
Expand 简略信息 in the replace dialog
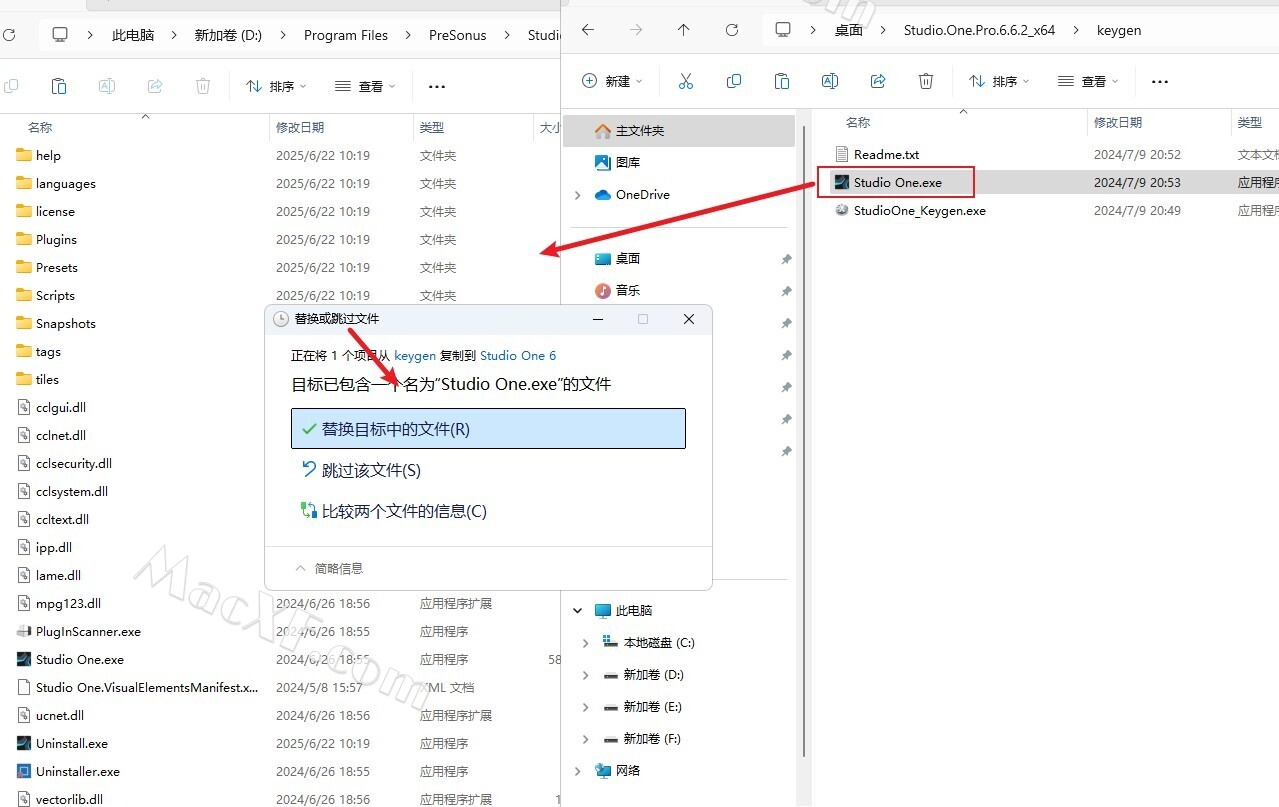coord(329,568)
